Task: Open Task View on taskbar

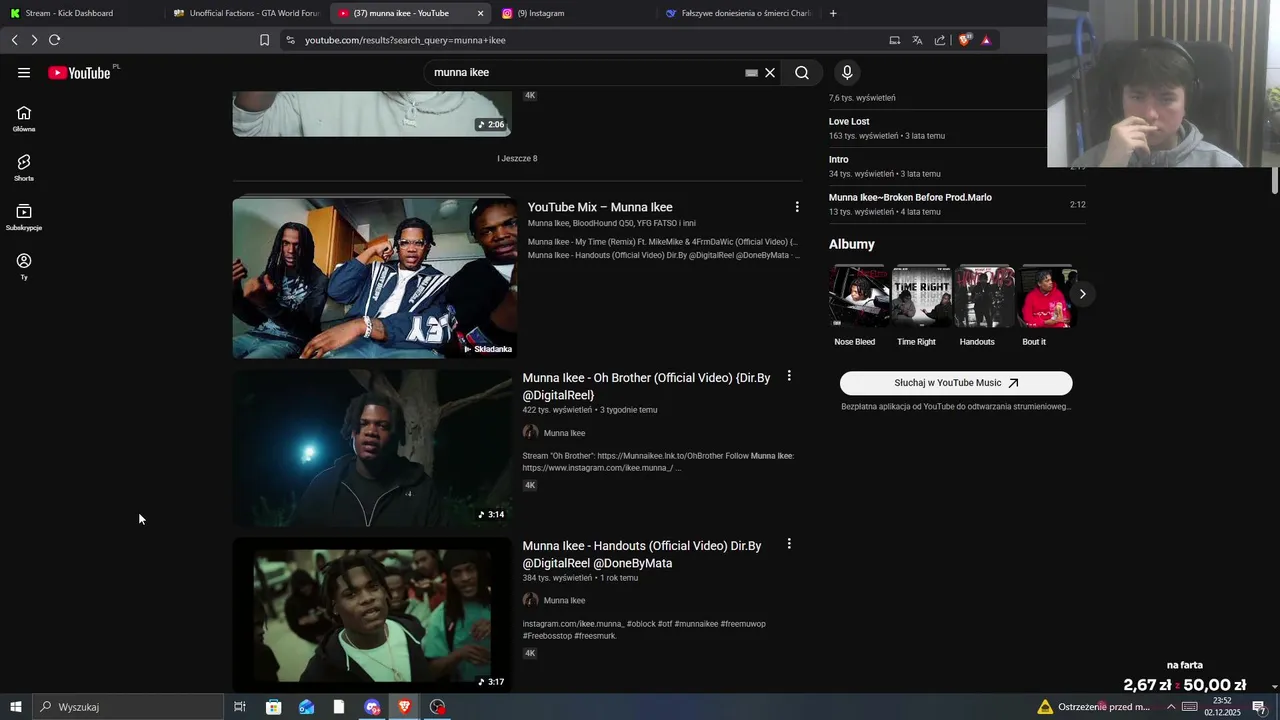Action: (x=240, y=707)
